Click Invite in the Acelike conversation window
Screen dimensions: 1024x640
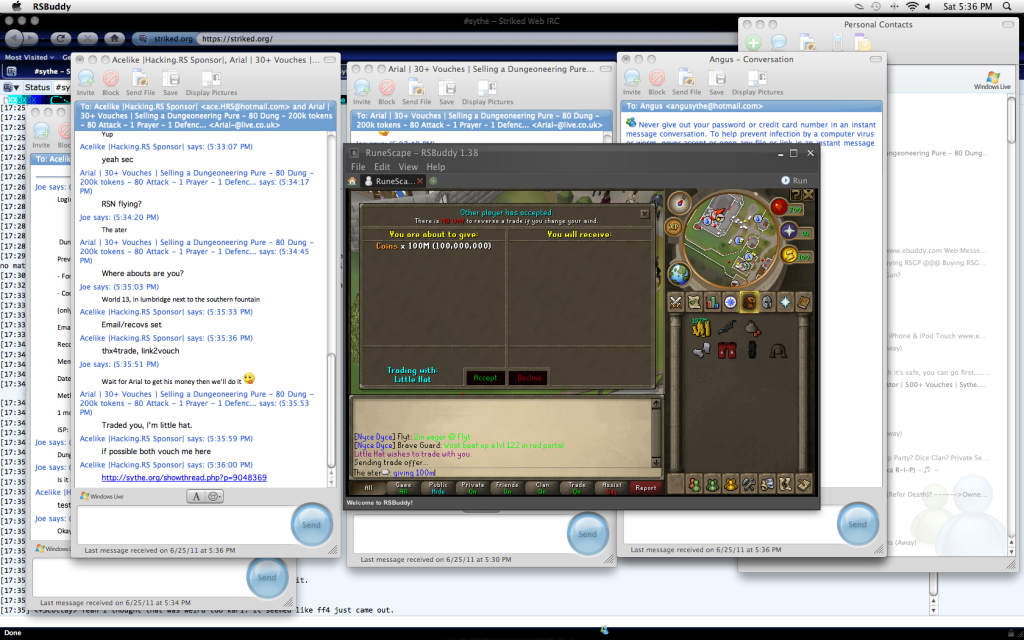coord(86,83)
